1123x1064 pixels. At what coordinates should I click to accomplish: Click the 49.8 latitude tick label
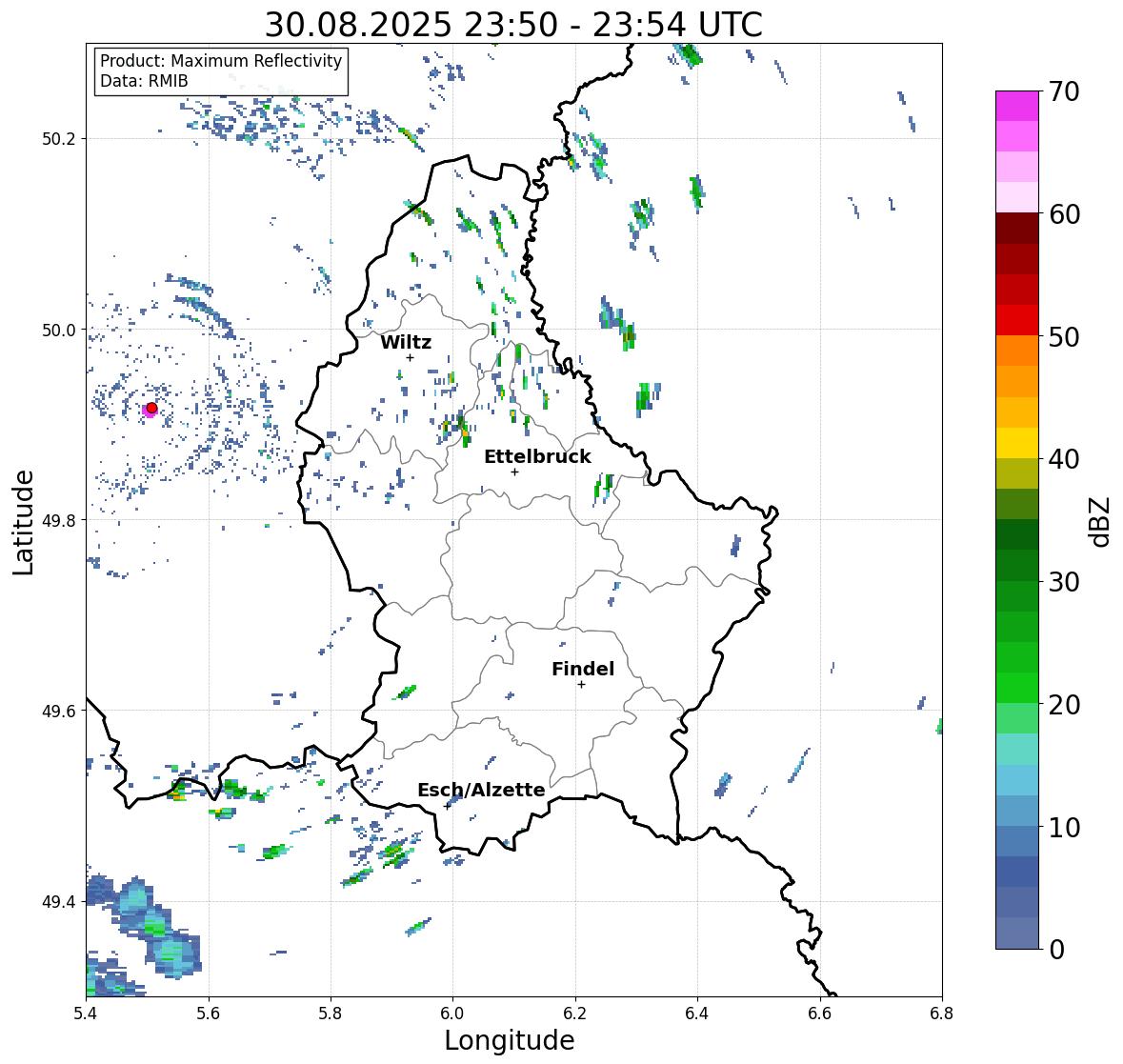pyautogui.click(x=59, y=520)
